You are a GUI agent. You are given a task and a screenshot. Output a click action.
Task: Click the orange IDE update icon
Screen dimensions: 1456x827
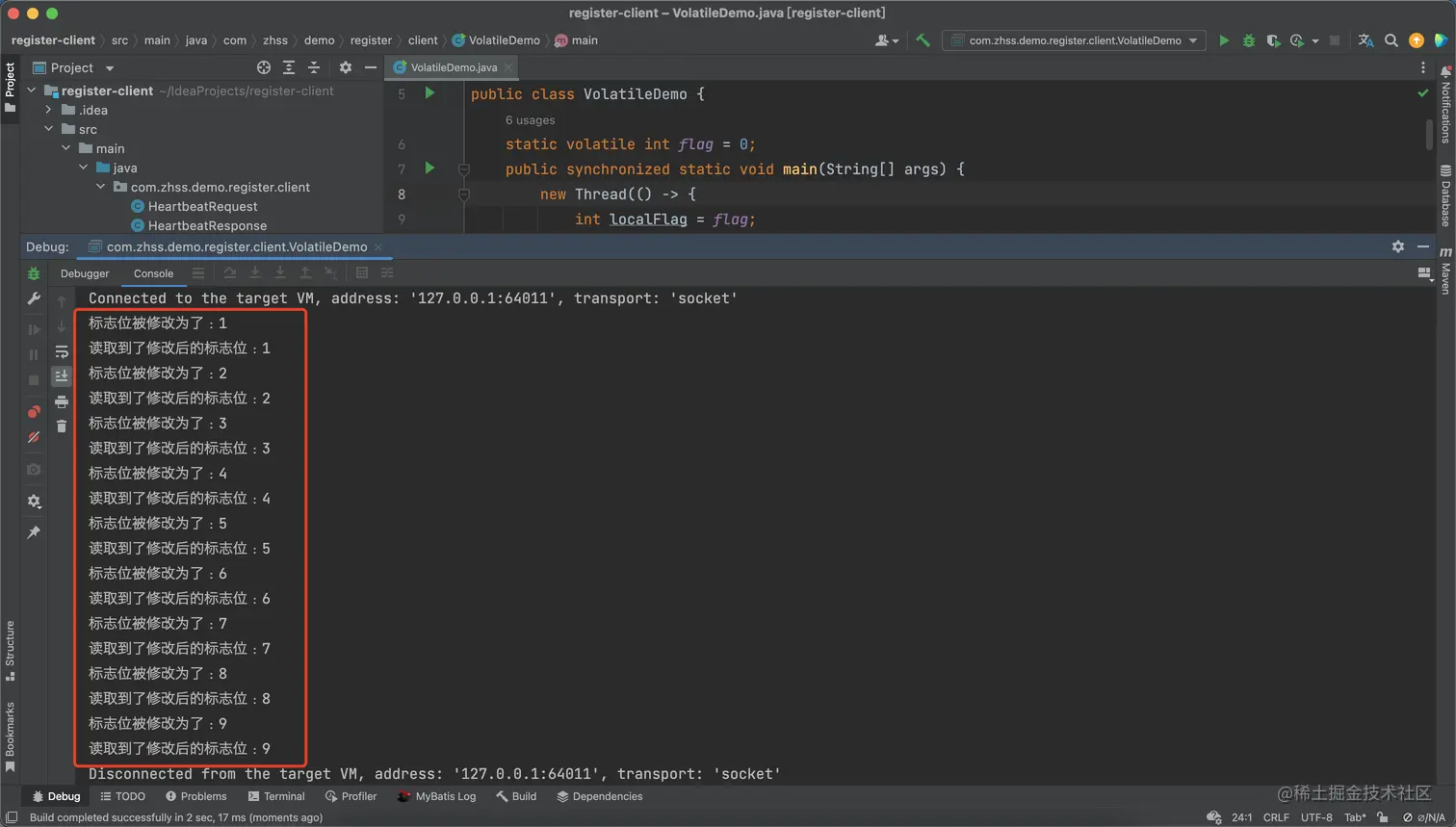1416,40
